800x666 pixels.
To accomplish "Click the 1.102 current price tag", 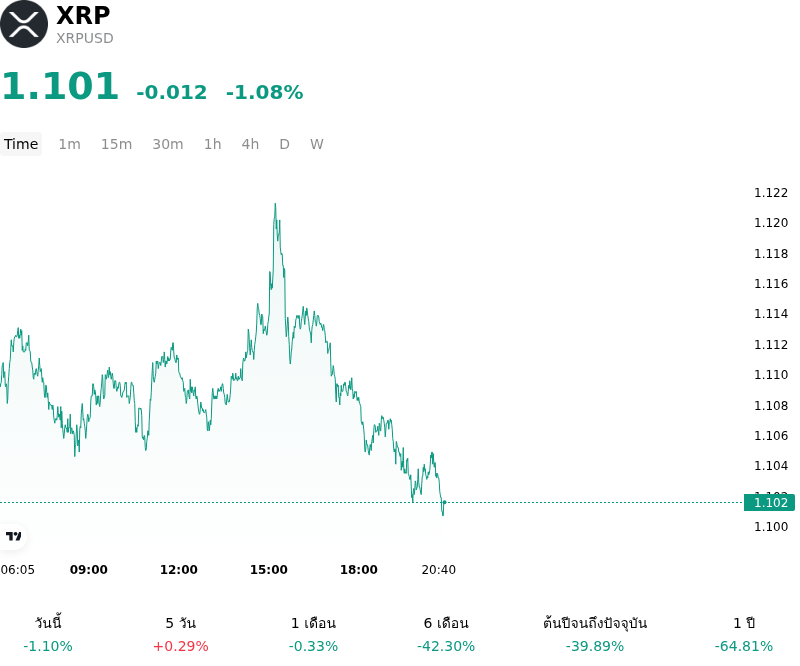I will click(x=769, y=503).
